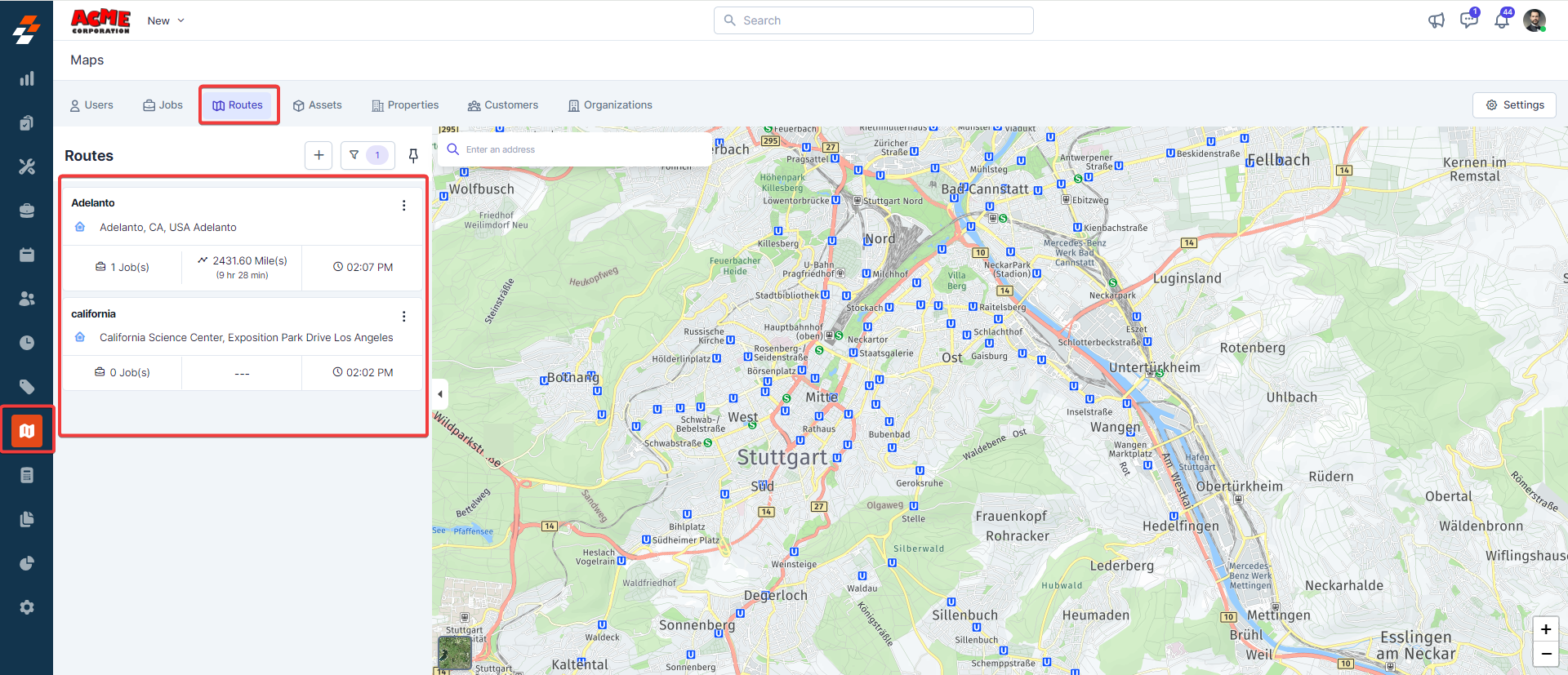The image size is (1568, 675).
Task: Expand the New dropdown menu
Action: pyautogui.click(x=167, y=20)
